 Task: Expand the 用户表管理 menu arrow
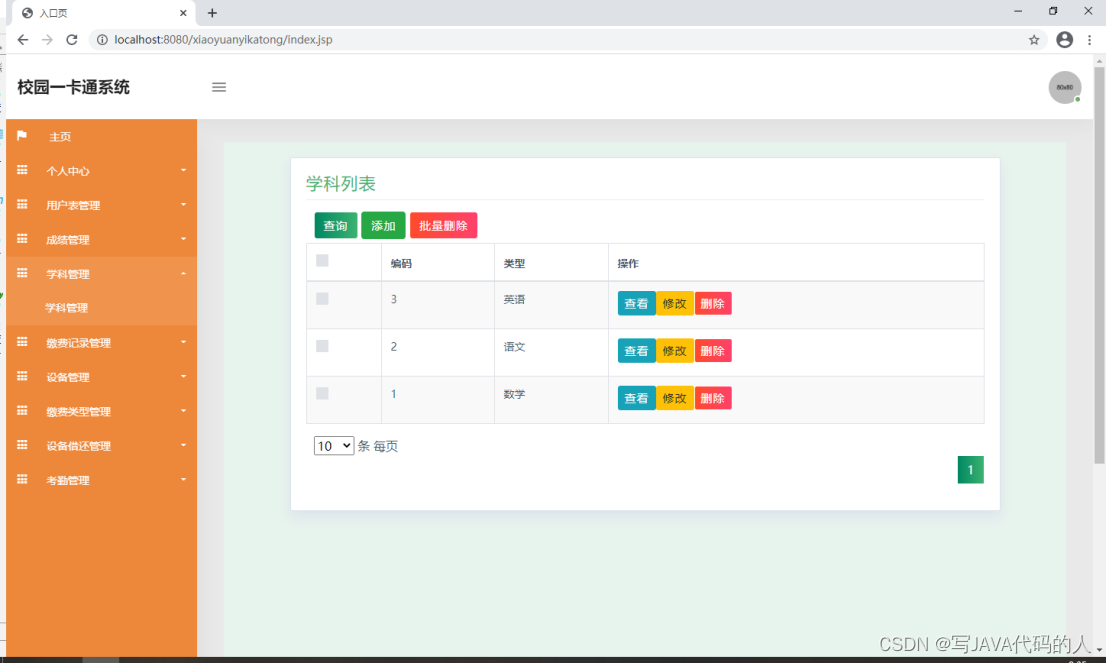tap(183, 205)
